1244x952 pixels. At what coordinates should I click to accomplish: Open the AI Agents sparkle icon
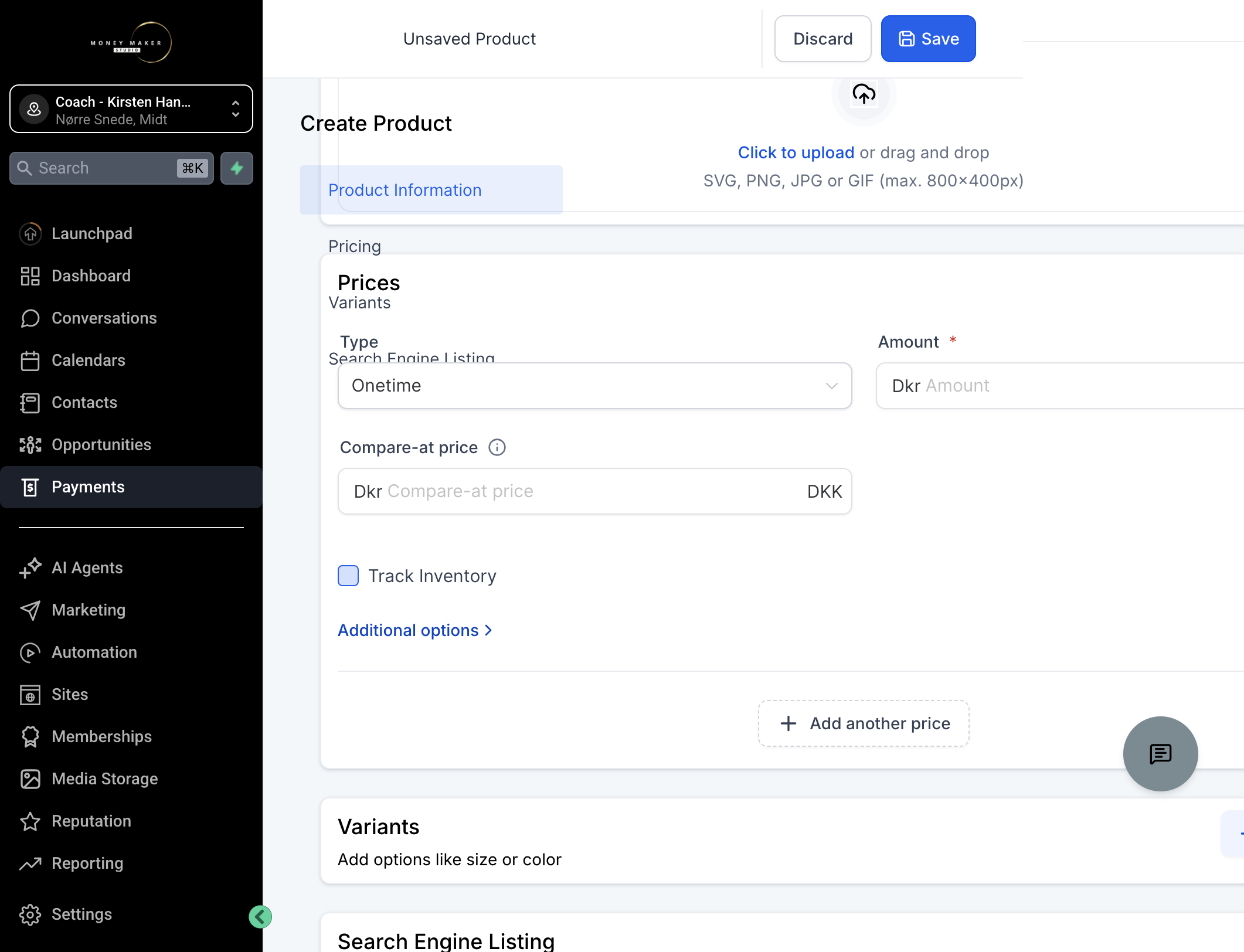[30, 568]
